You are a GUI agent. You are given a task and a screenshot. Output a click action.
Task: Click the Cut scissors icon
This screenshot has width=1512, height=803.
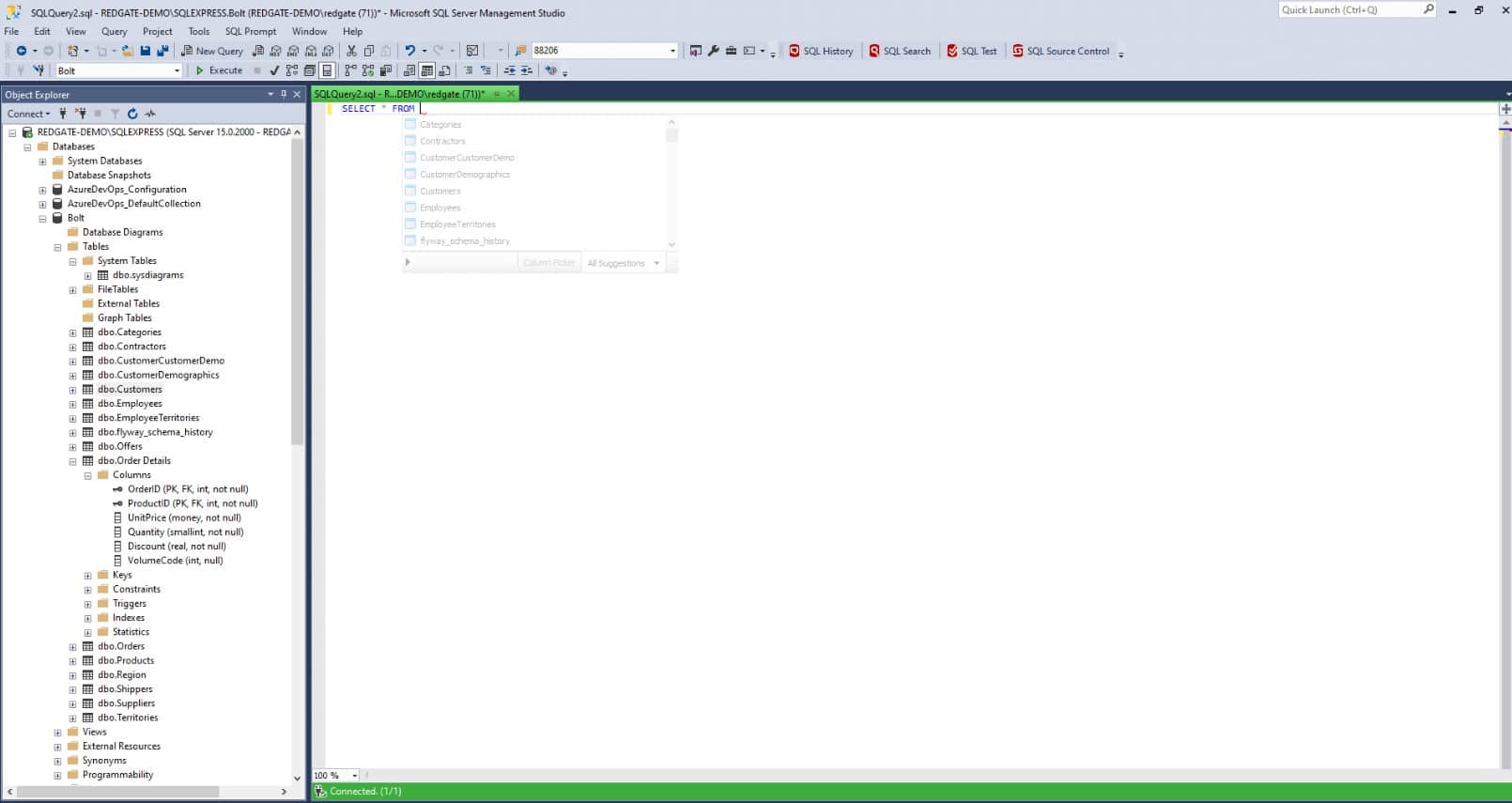click(x=351, y=51)
